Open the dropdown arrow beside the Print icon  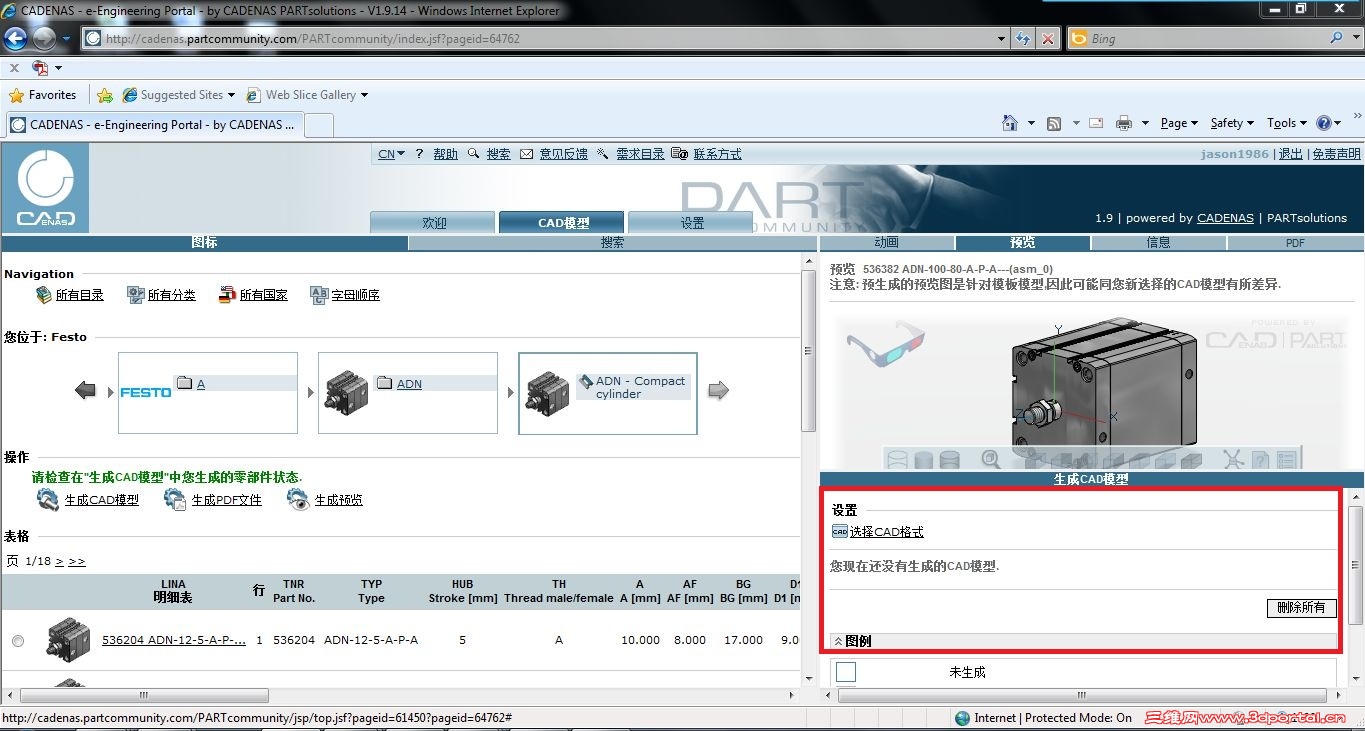(x=1145, y=123)
